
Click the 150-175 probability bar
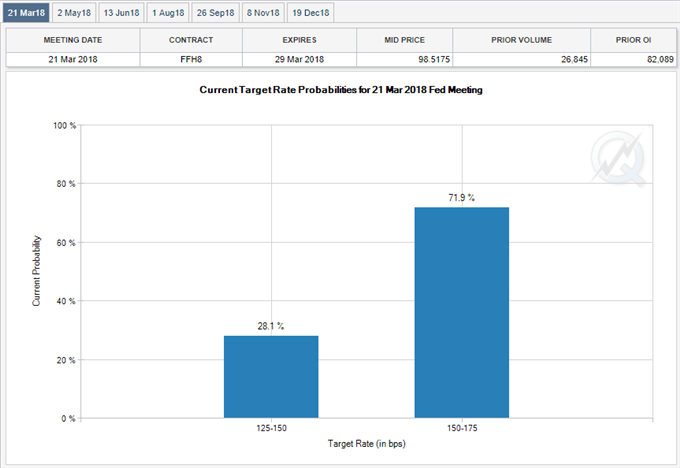pyautogui.click(x=462, y=313)
